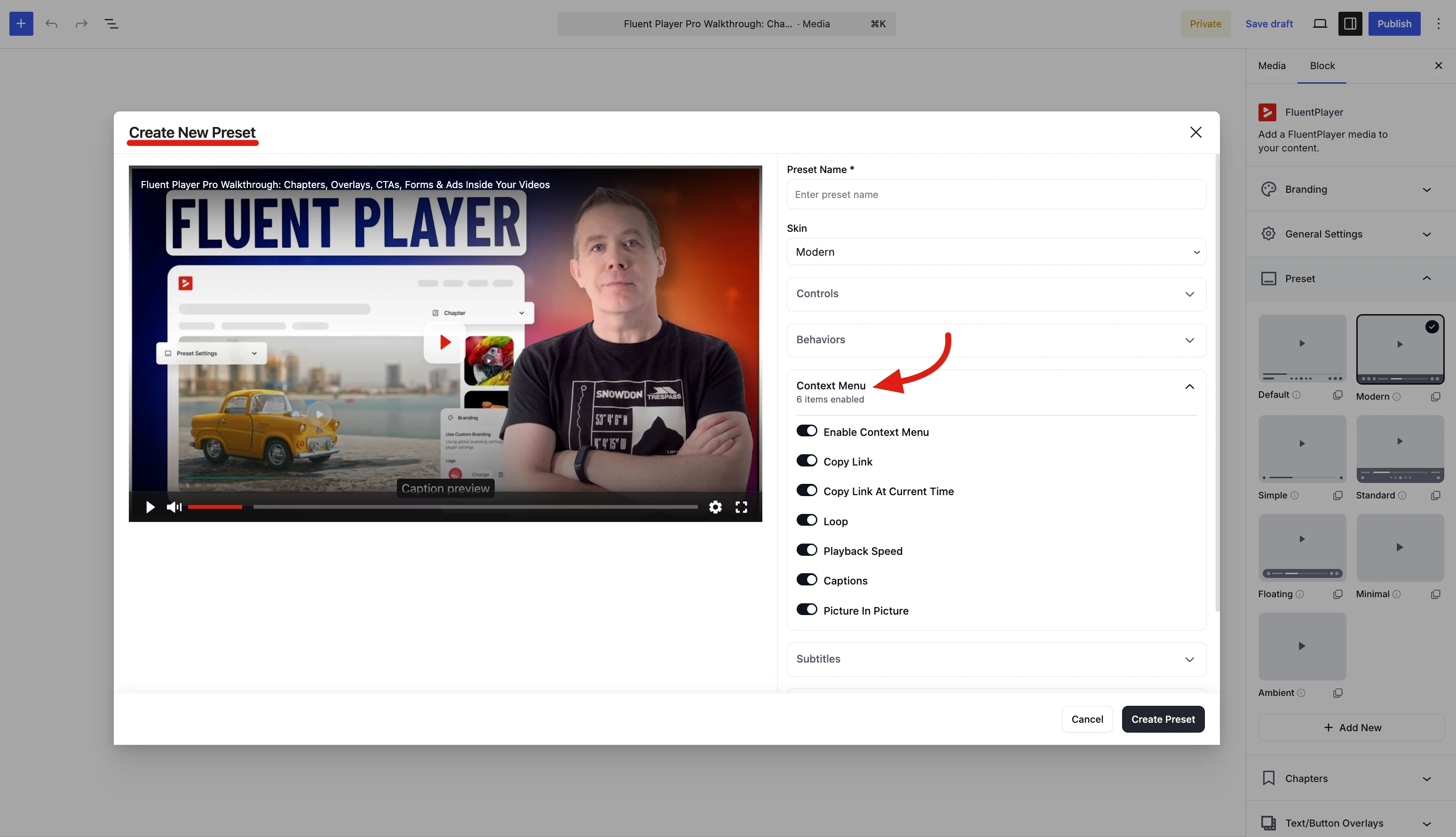The width and height of the screenshot is (1456, 837).
Task: Expand the Text/Button Overlays panel
Action: [1350, 823]
